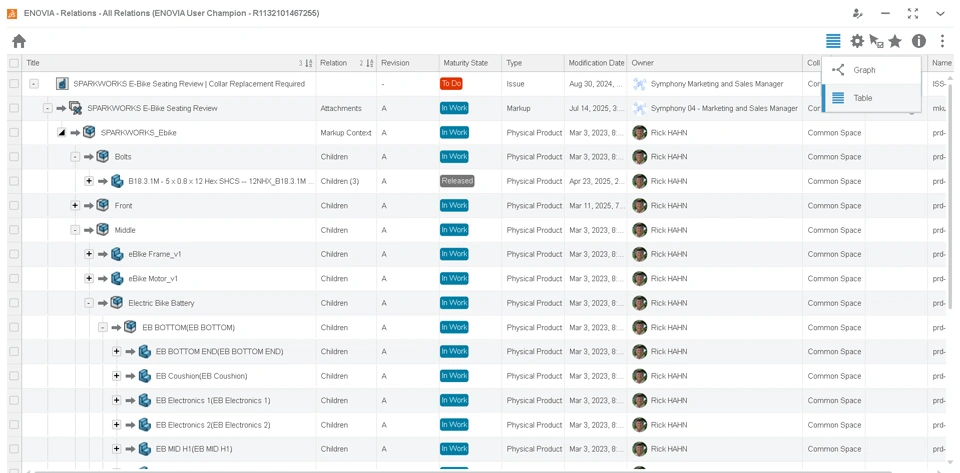Click owner Symphony Marketing and Sales Manager
Image resolution: width=960 pixels, height=473 pixels.
pos(718,84)
